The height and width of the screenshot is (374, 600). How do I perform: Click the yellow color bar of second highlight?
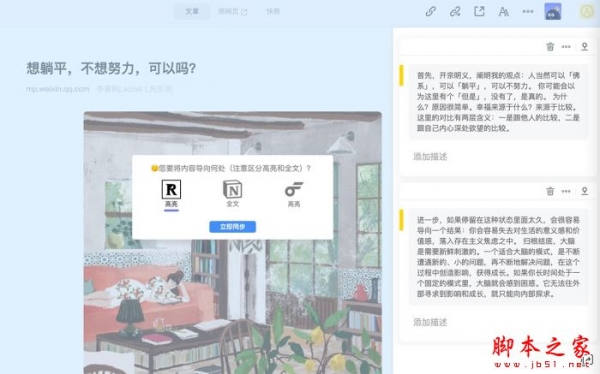click(401, 220)
